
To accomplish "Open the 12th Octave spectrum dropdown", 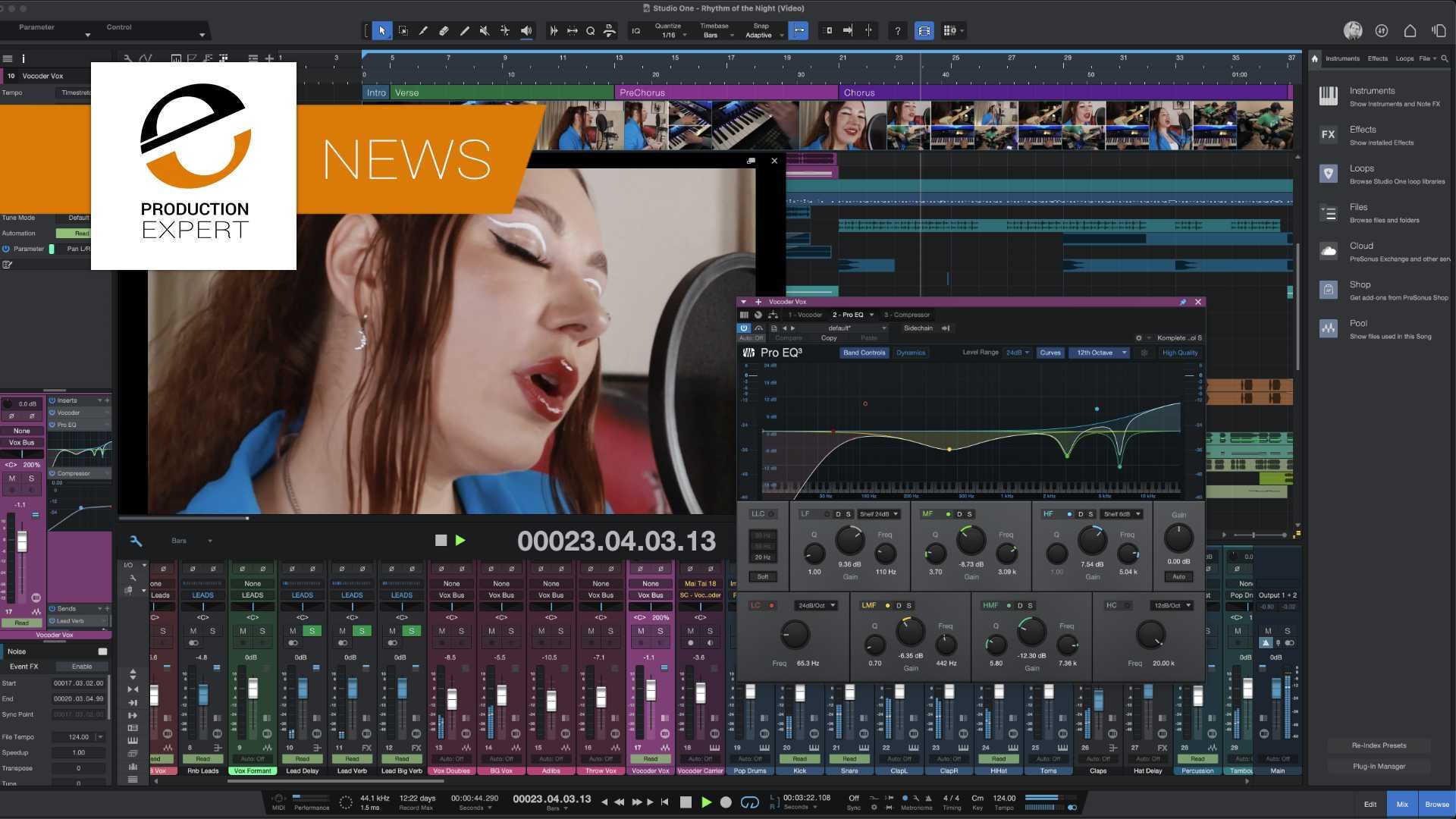I will [1100, 353].
